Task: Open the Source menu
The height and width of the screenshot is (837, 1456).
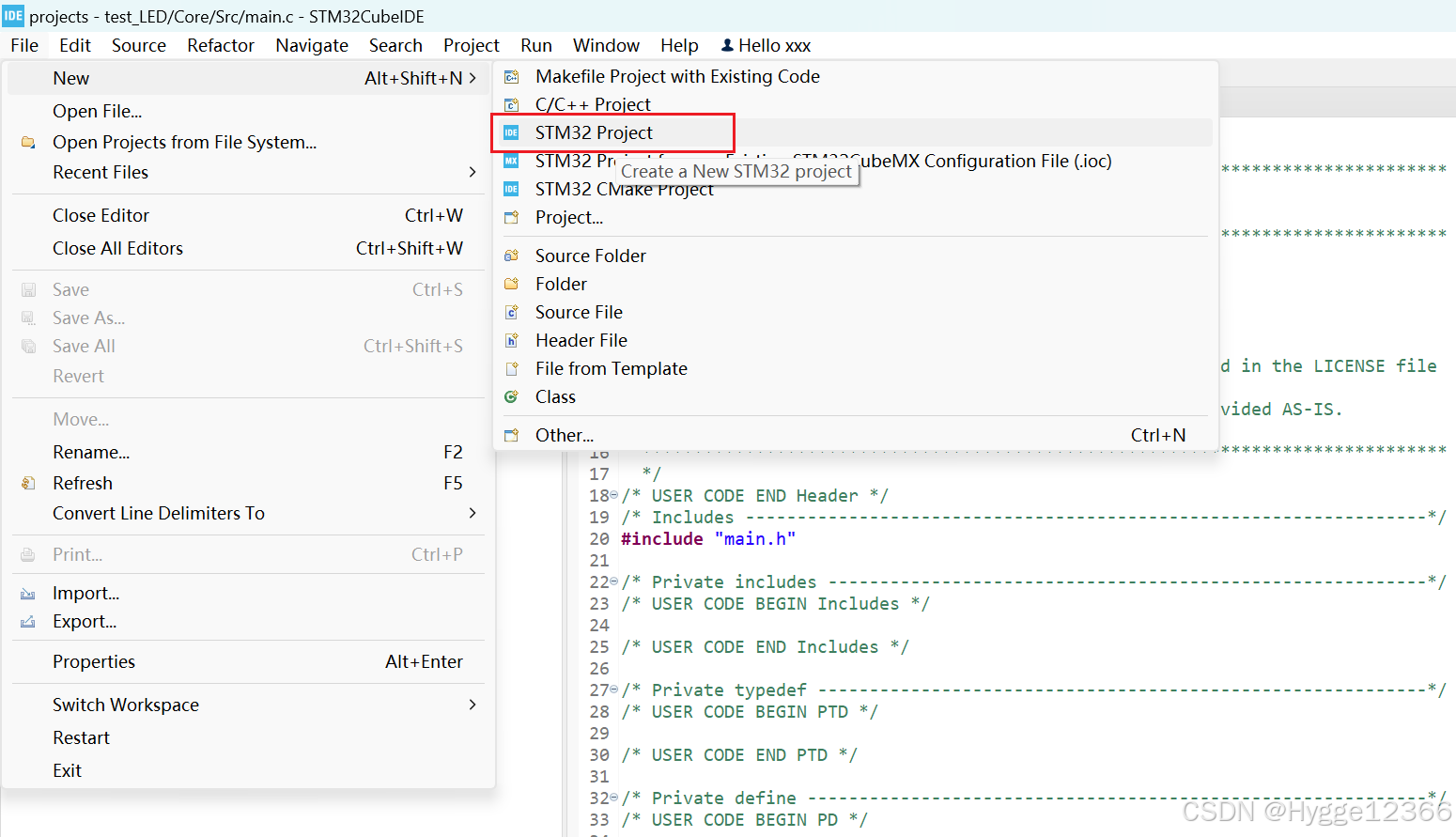Action: point(139,45)
